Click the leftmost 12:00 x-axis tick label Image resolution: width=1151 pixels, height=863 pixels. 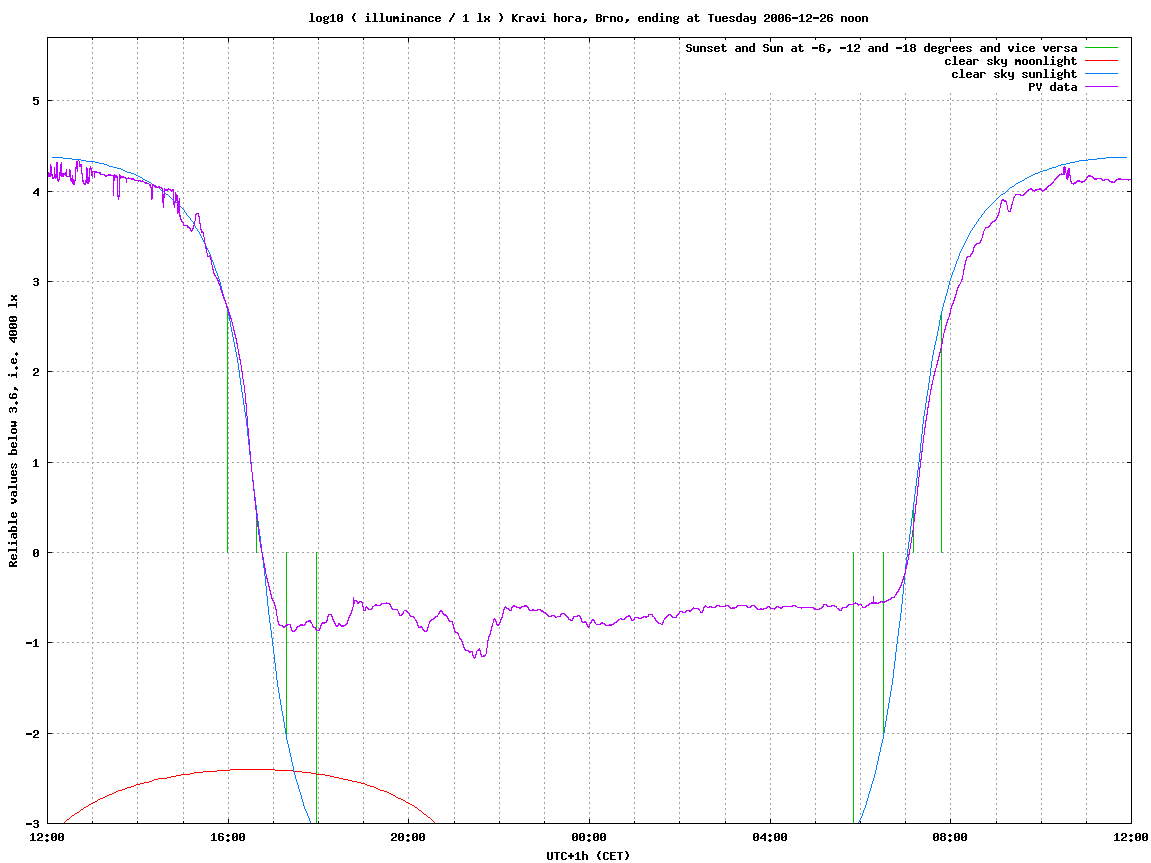pos(47,837)
